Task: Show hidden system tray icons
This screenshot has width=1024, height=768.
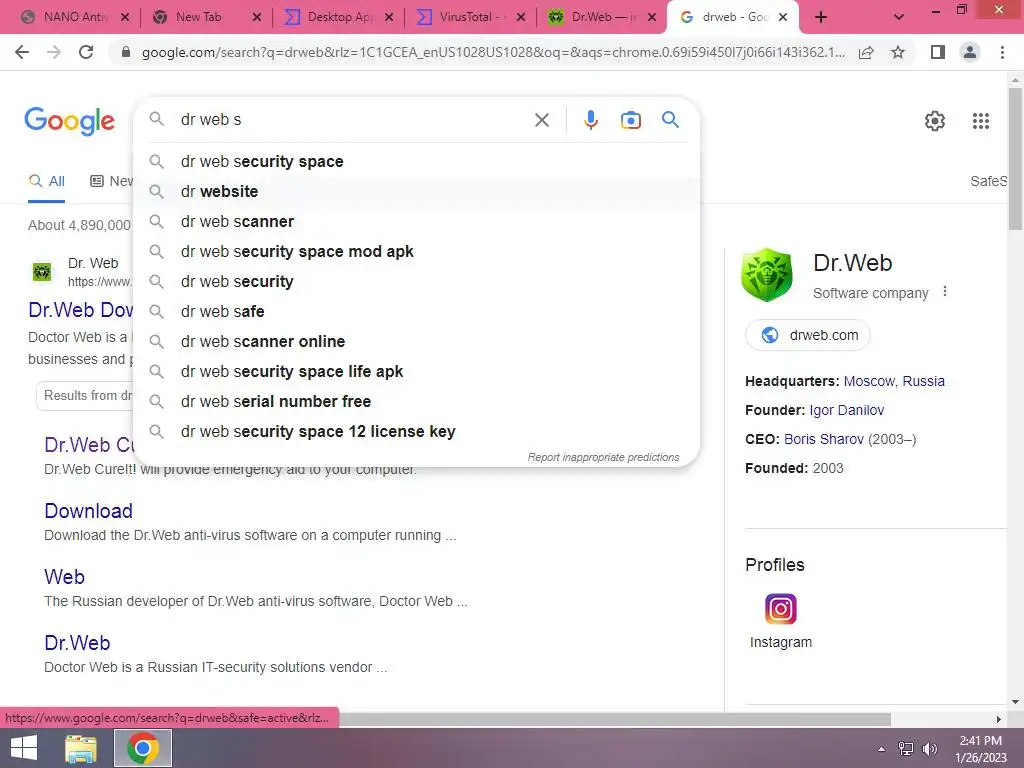Action: (882, 749)
